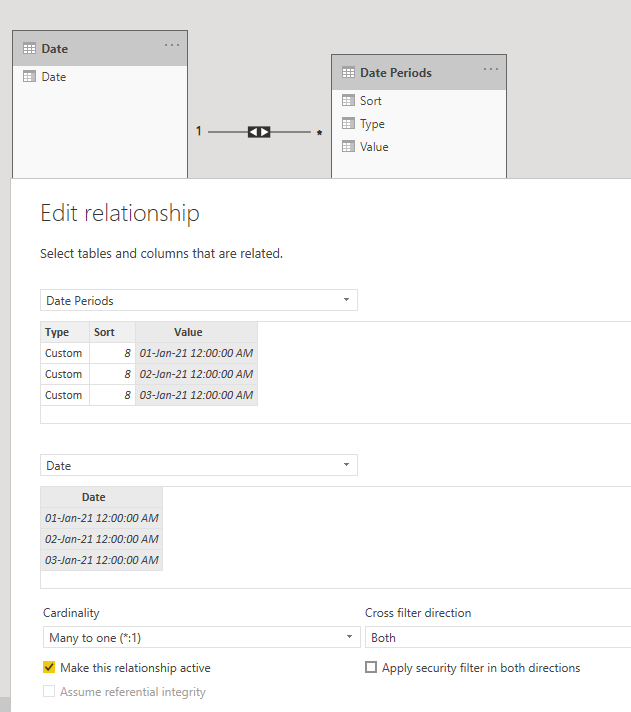Check Apply security filter in both directions
The width and height of the screenshot is (631, 712).
point(371,667)
